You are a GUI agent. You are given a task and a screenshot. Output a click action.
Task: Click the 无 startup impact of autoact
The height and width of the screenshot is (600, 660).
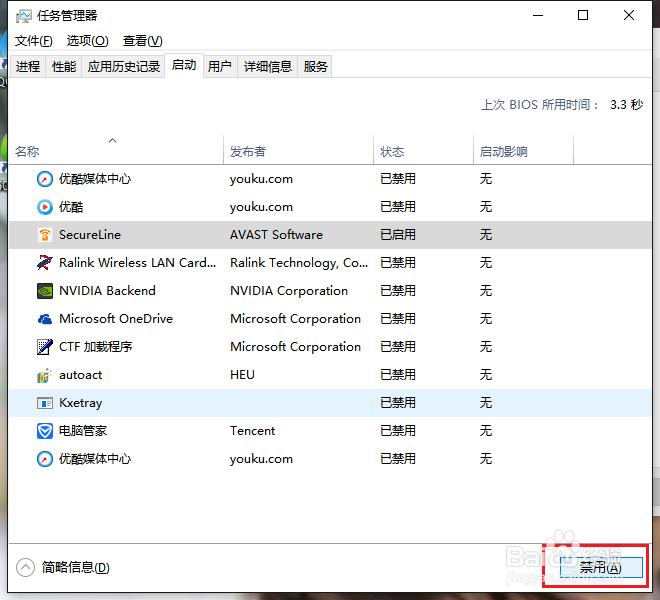486,375
